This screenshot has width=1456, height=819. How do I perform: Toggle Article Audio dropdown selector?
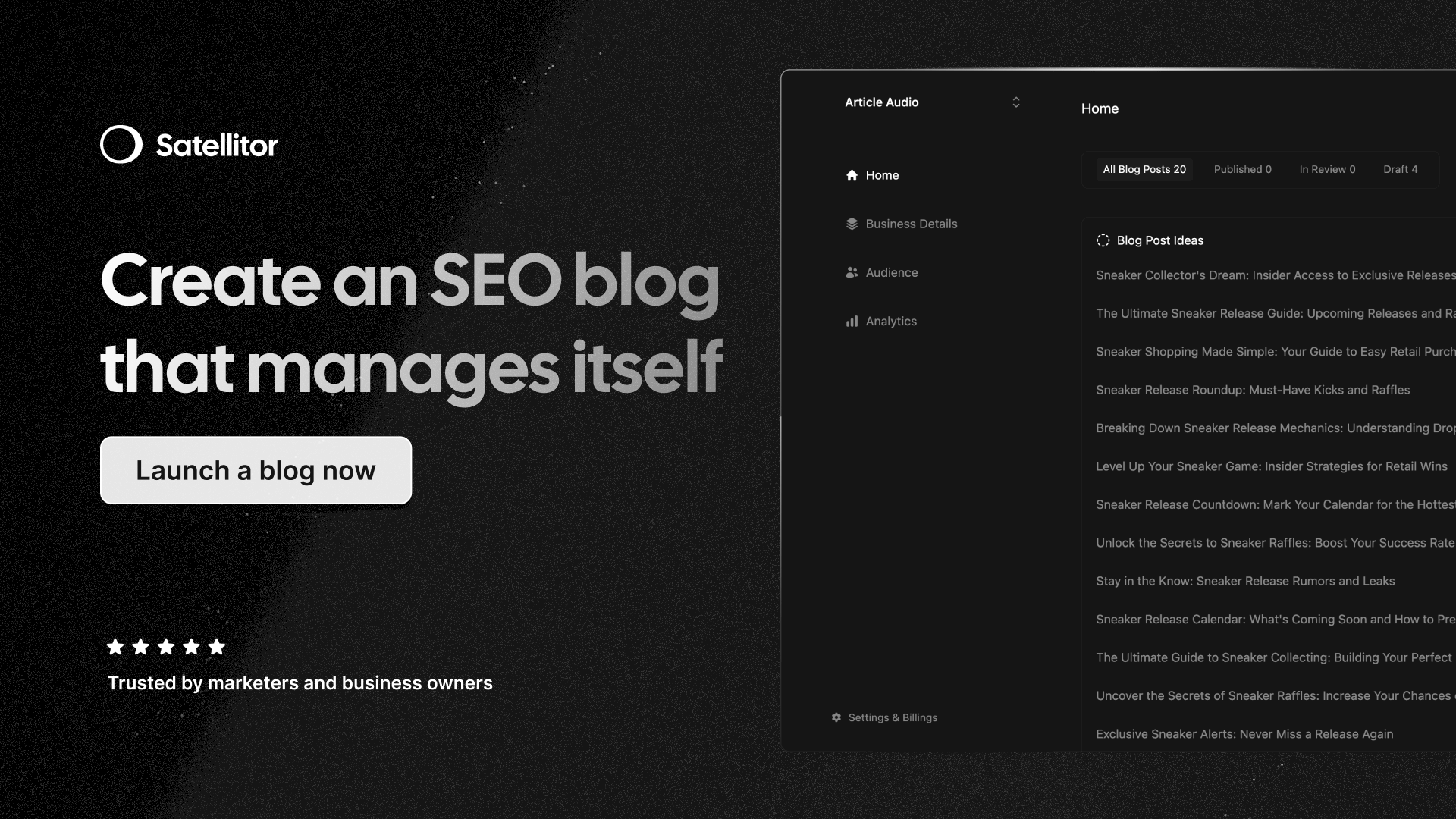click(1016, 102)
